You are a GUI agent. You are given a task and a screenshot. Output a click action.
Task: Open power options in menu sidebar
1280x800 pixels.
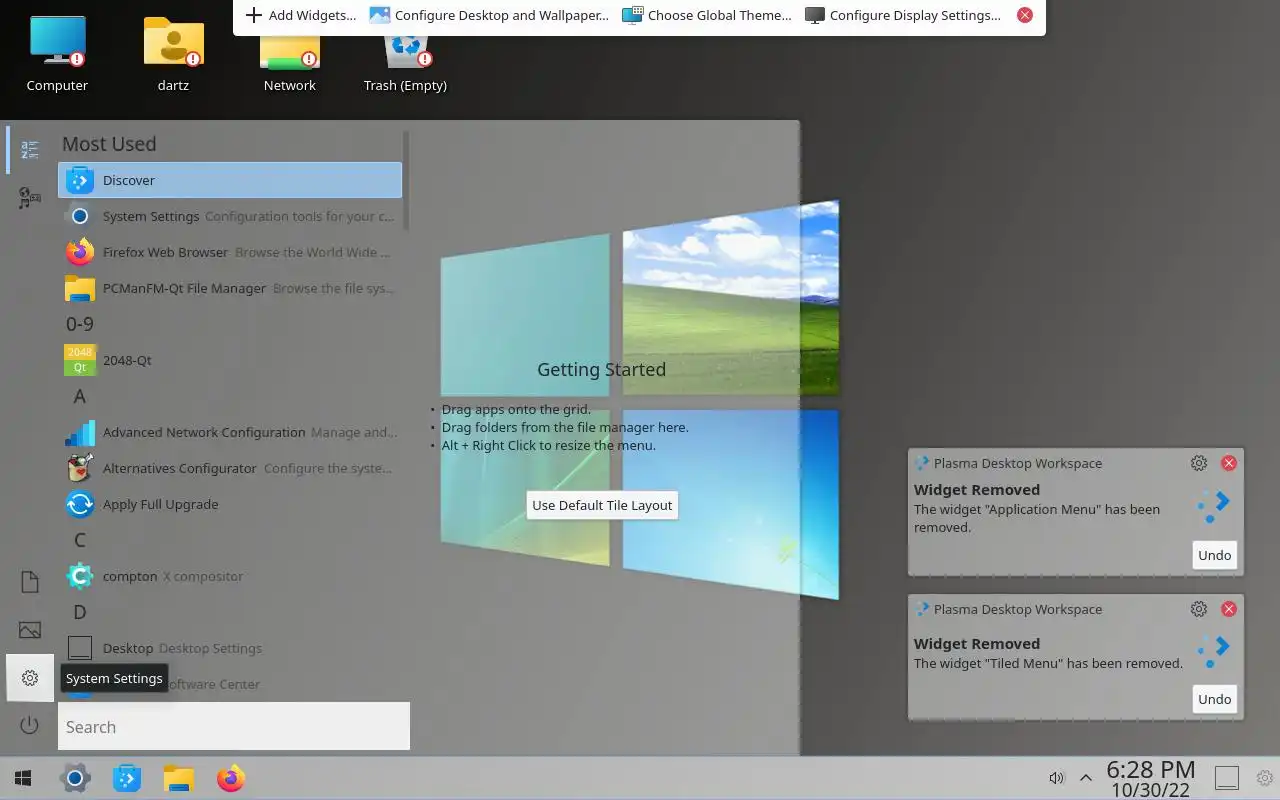30,726
